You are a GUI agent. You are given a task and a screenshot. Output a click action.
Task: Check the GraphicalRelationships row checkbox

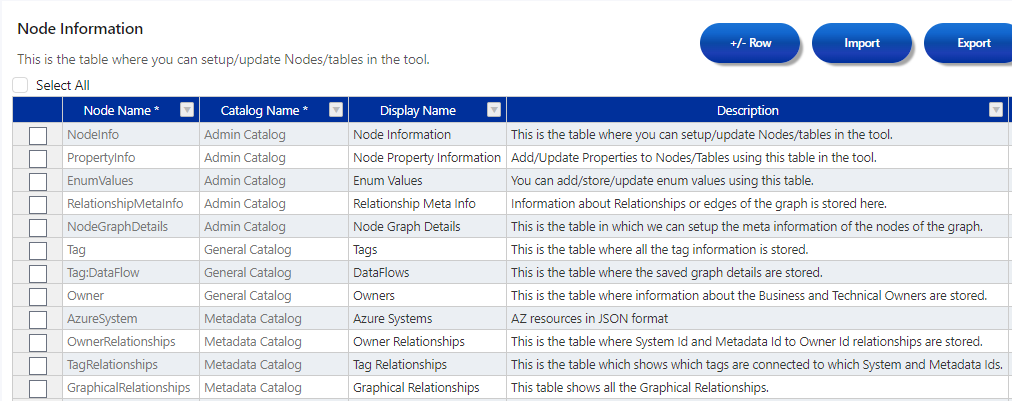tap(38, 389)
